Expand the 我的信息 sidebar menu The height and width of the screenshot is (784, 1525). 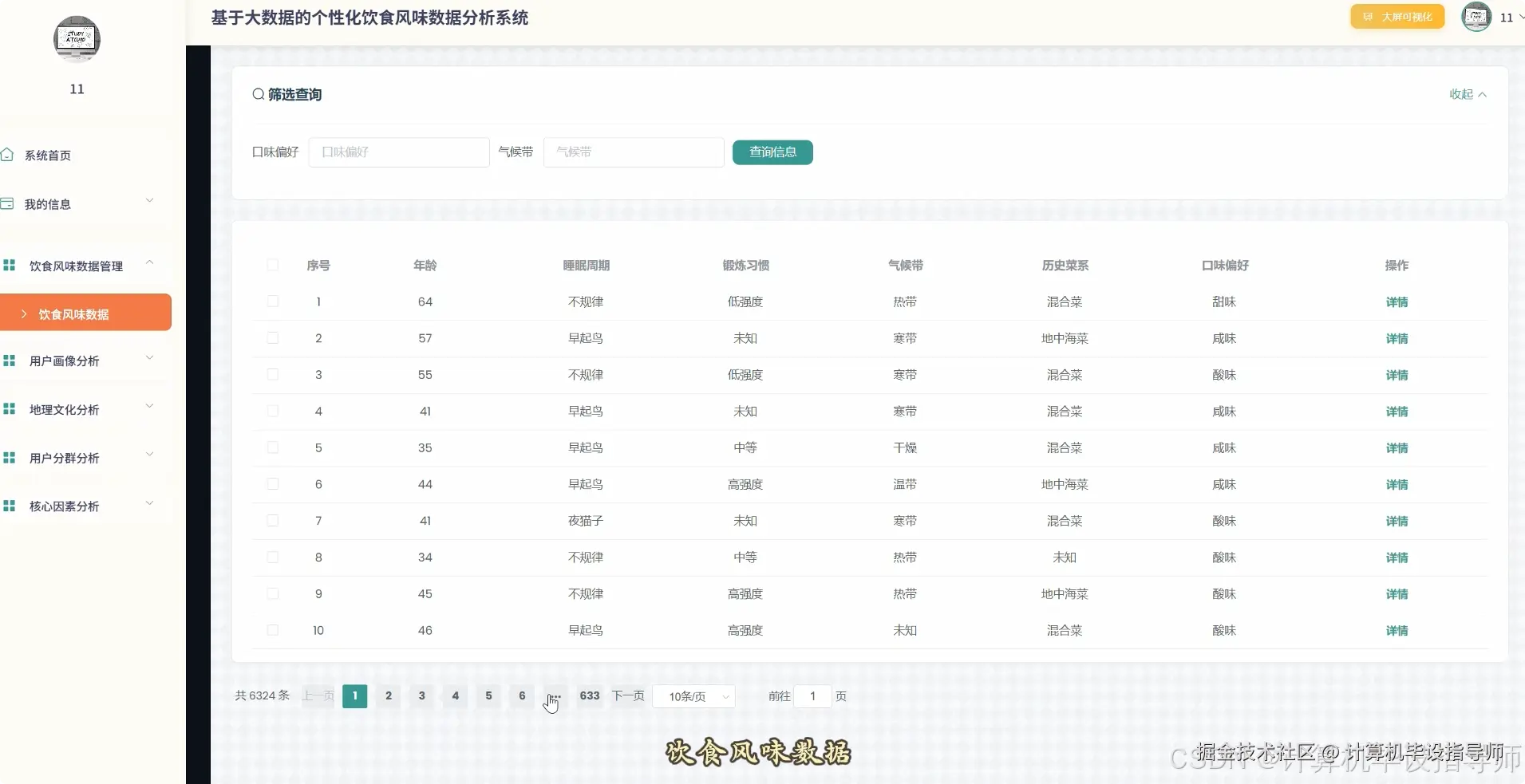point(149,202)
